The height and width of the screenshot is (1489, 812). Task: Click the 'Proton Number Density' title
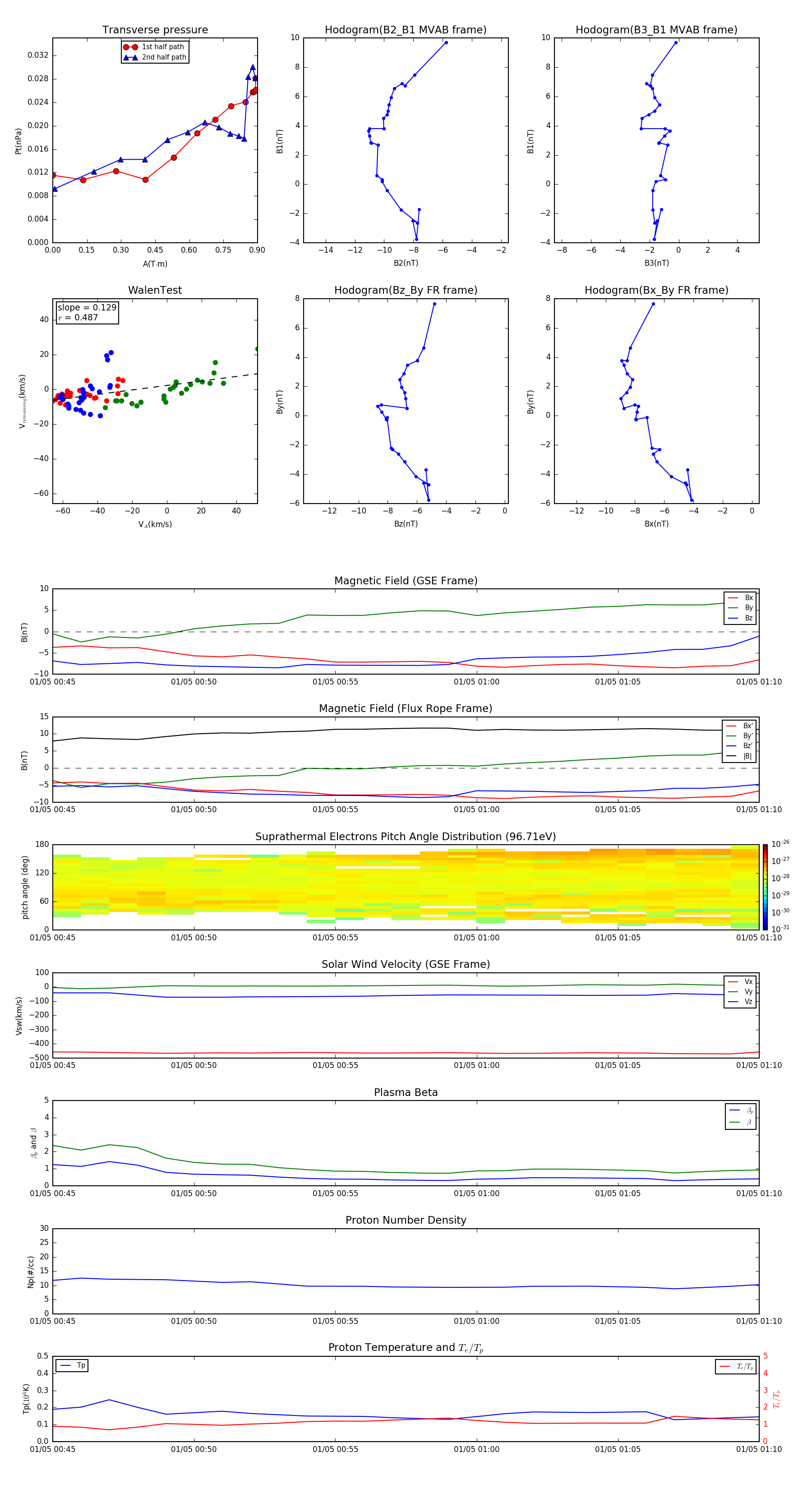coord(406,1220)
